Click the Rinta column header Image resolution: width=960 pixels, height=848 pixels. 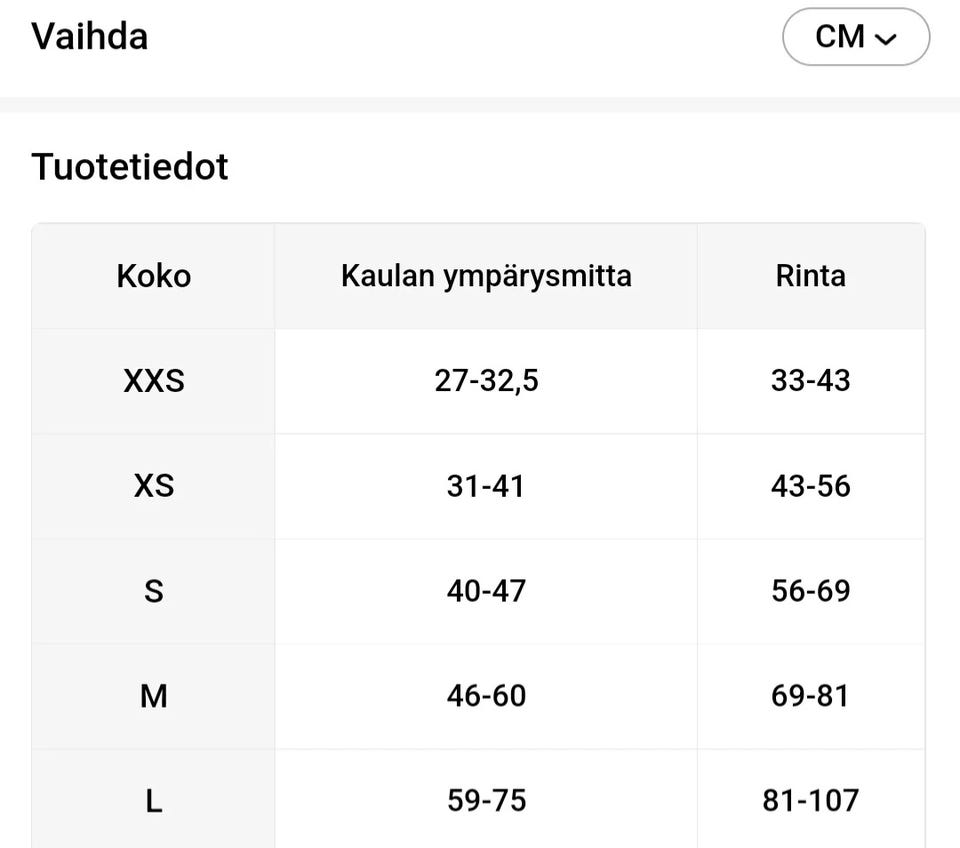[x=810, y=276]
